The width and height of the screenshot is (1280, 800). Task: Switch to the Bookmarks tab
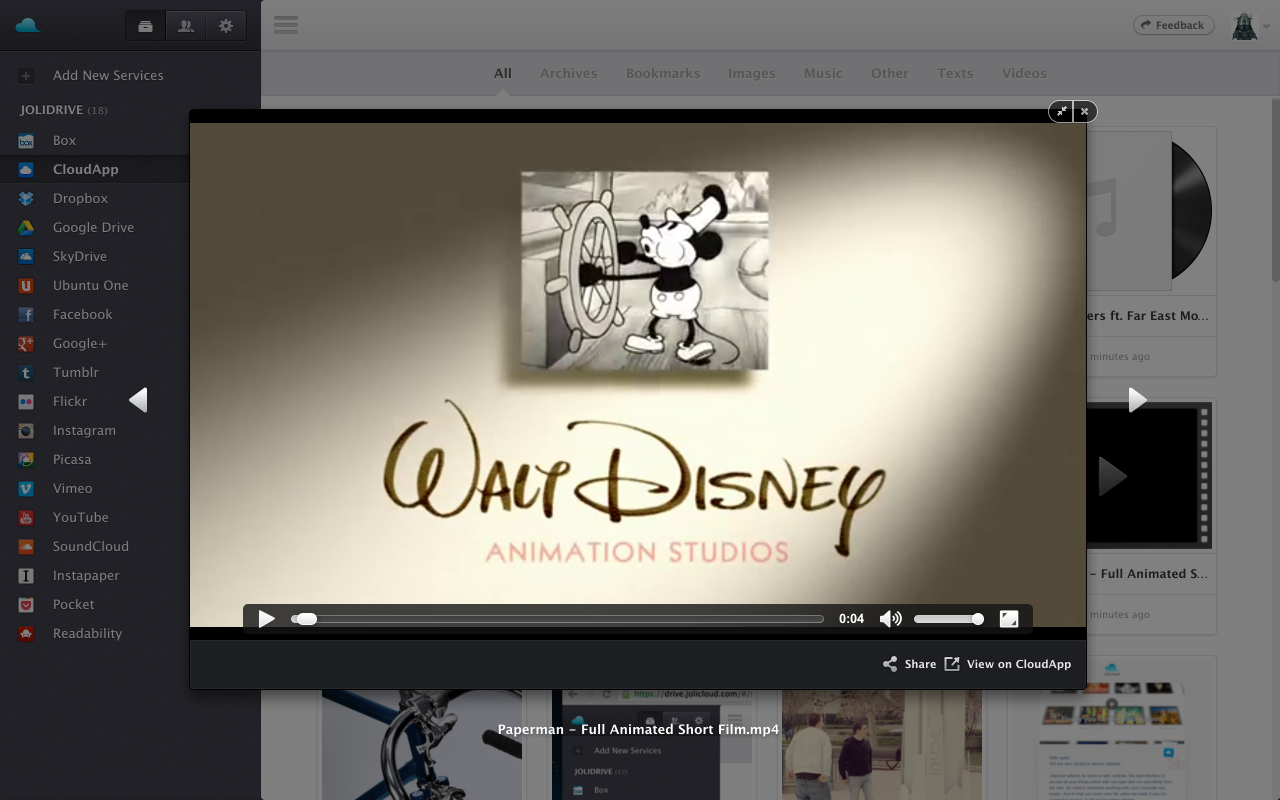tap(663, 73)
